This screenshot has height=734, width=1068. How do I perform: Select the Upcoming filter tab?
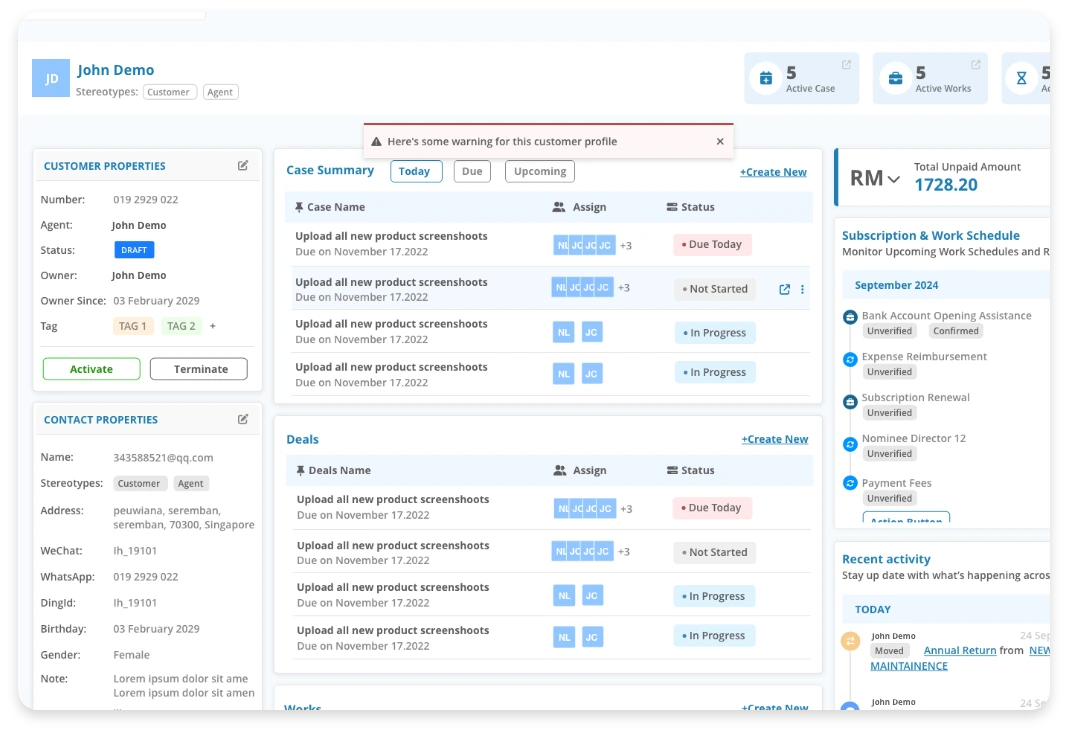[539, 171]
